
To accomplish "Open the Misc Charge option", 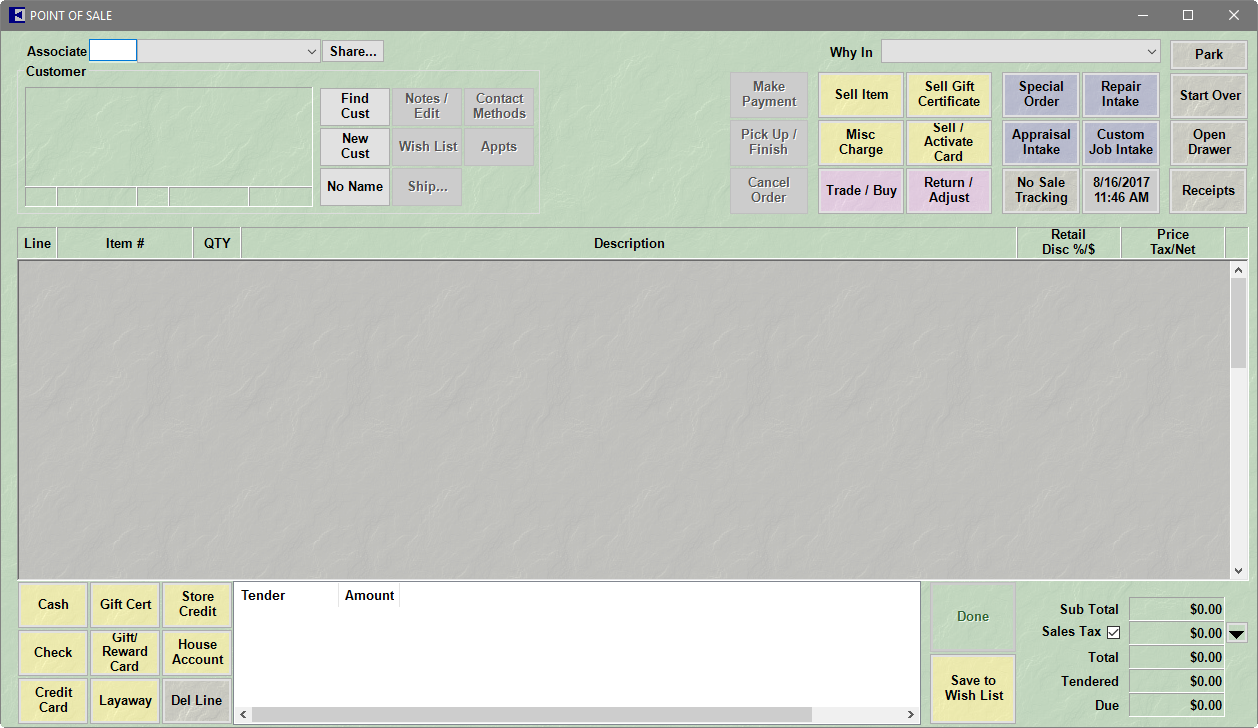I will pyautogui.click(x=861, y=142).
